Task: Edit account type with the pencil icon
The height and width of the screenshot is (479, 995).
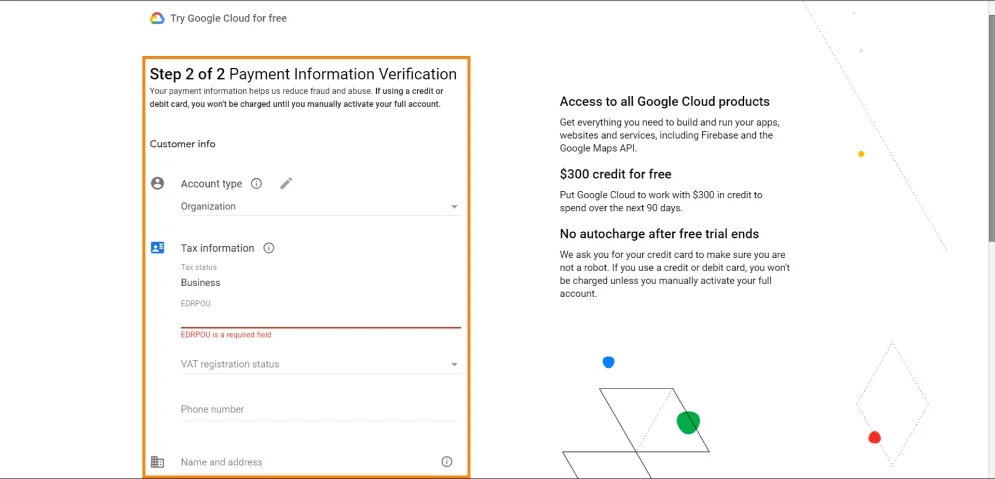Action: 286,183
